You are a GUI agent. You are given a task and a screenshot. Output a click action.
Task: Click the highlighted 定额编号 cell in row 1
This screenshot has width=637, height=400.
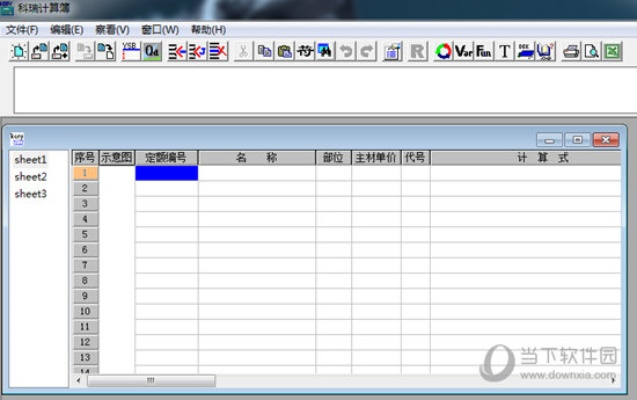point(166,173)
